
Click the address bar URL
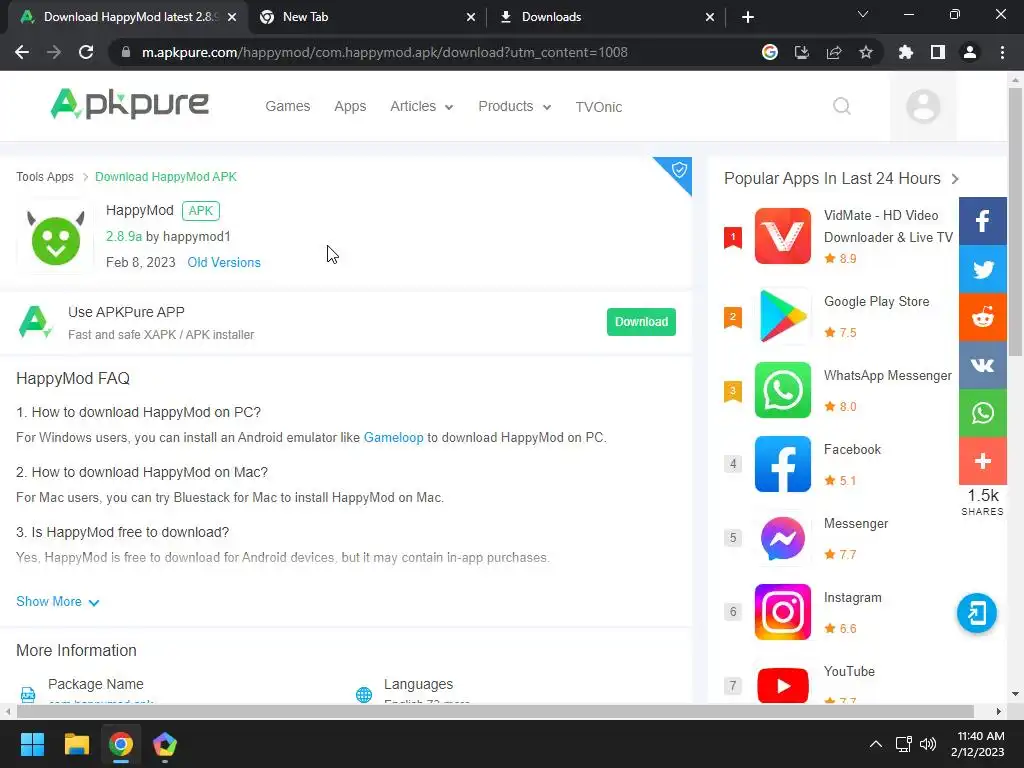(x=385, y=52)
